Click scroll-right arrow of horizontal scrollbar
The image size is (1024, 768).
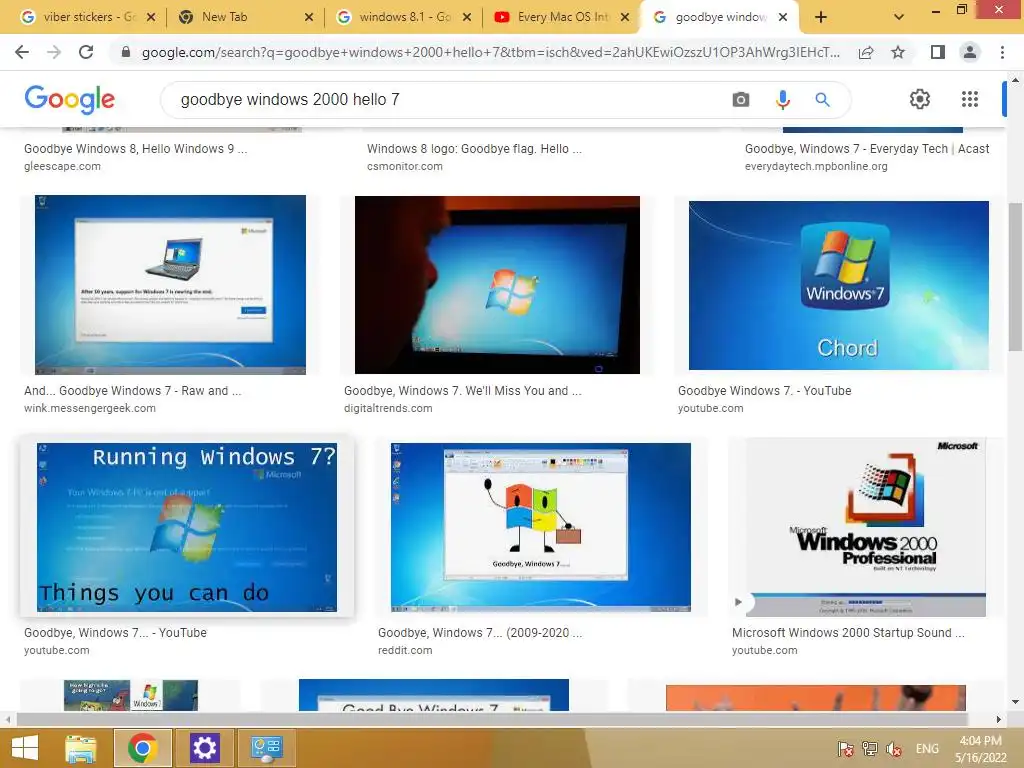tap(999, 719)
